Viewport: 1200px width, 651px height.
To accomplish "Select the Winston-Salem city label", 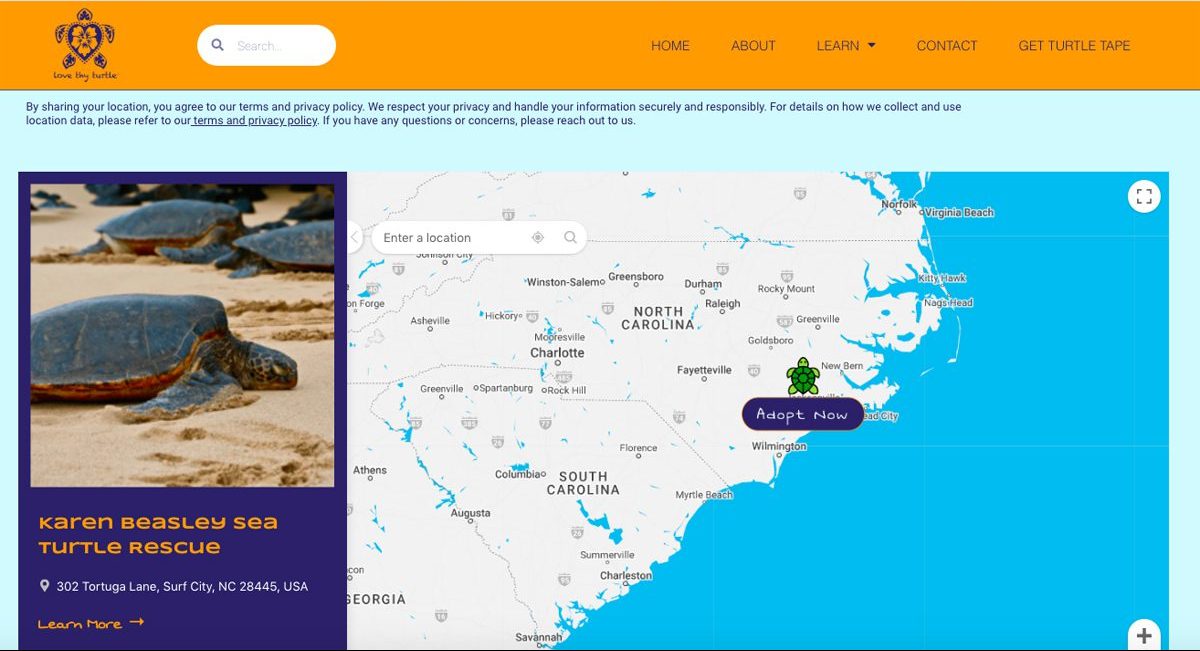I will (x=565, y=282).
